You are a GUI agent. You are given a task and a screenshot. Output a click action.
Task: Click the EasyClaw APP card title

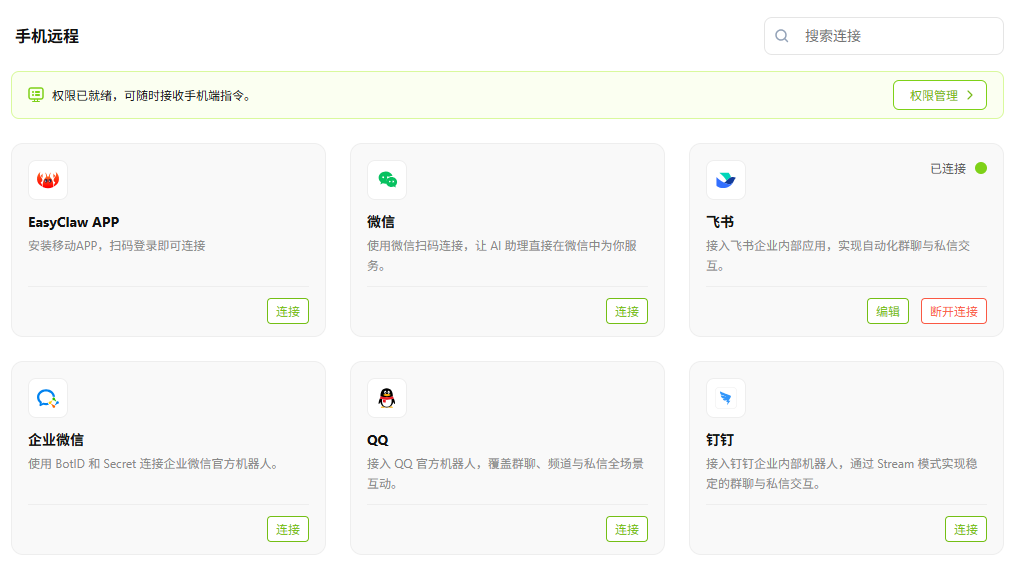coord(73,222)
